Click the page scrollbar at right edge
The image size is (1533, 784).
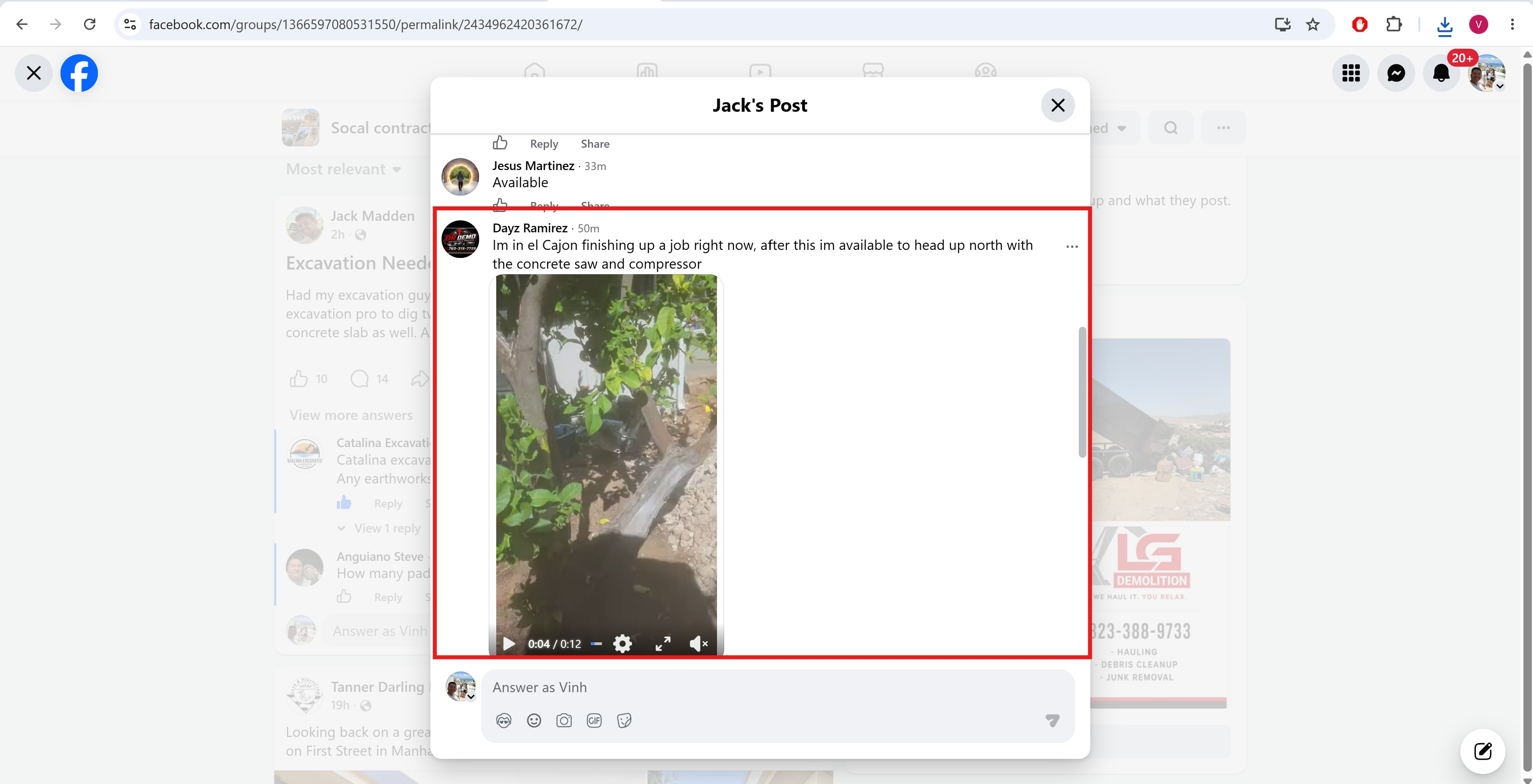coord(1527,416)
